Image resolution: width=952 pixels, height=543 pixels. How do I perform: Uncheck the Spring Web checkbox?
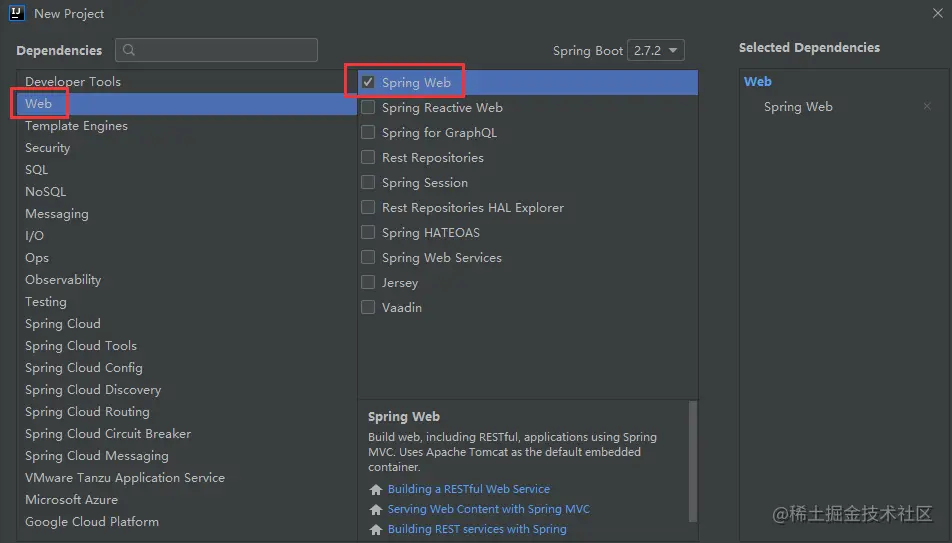click(368, 82)
